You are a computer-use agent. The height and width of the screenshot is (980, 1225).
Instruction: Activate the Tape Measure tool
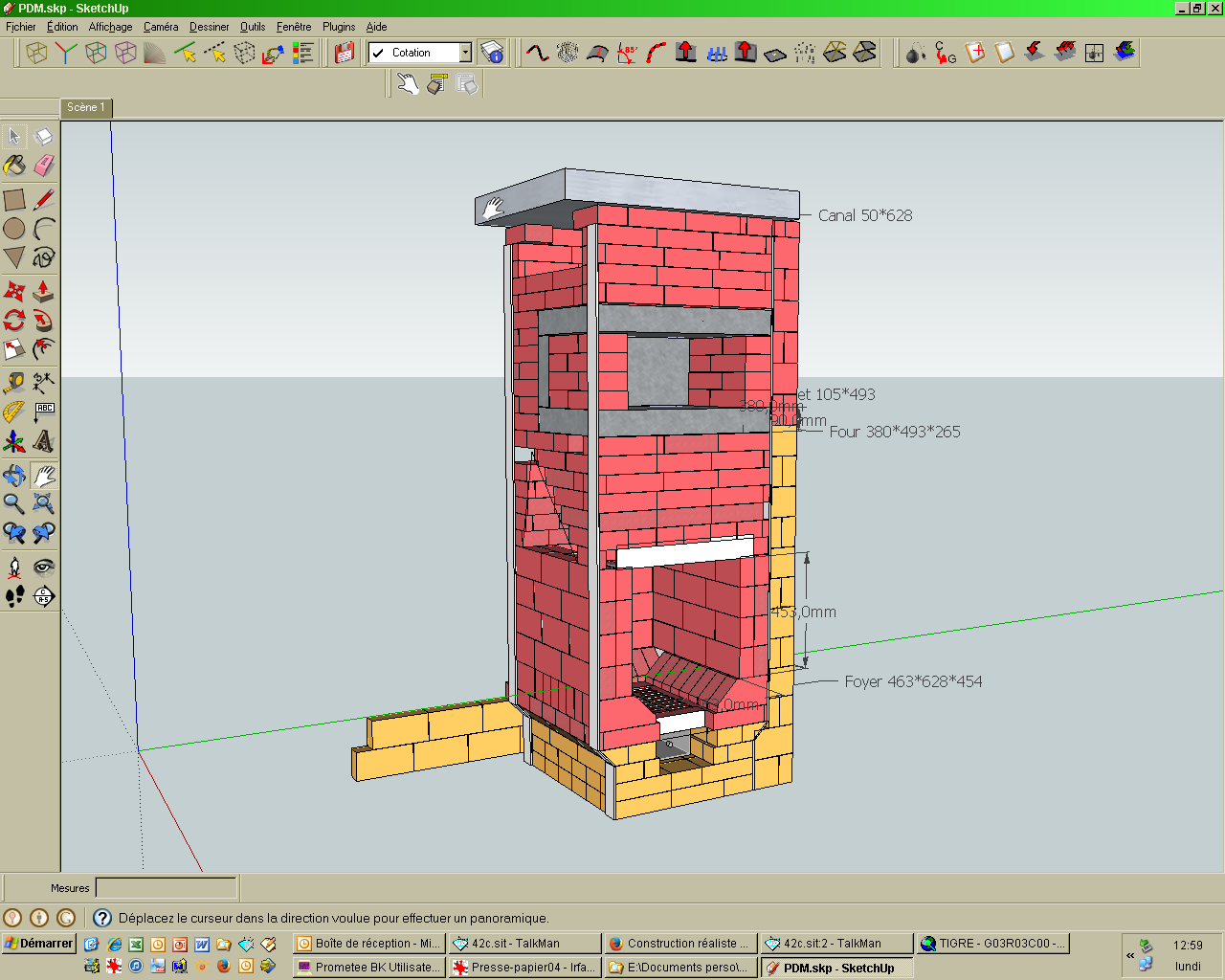tap(14, 384)
